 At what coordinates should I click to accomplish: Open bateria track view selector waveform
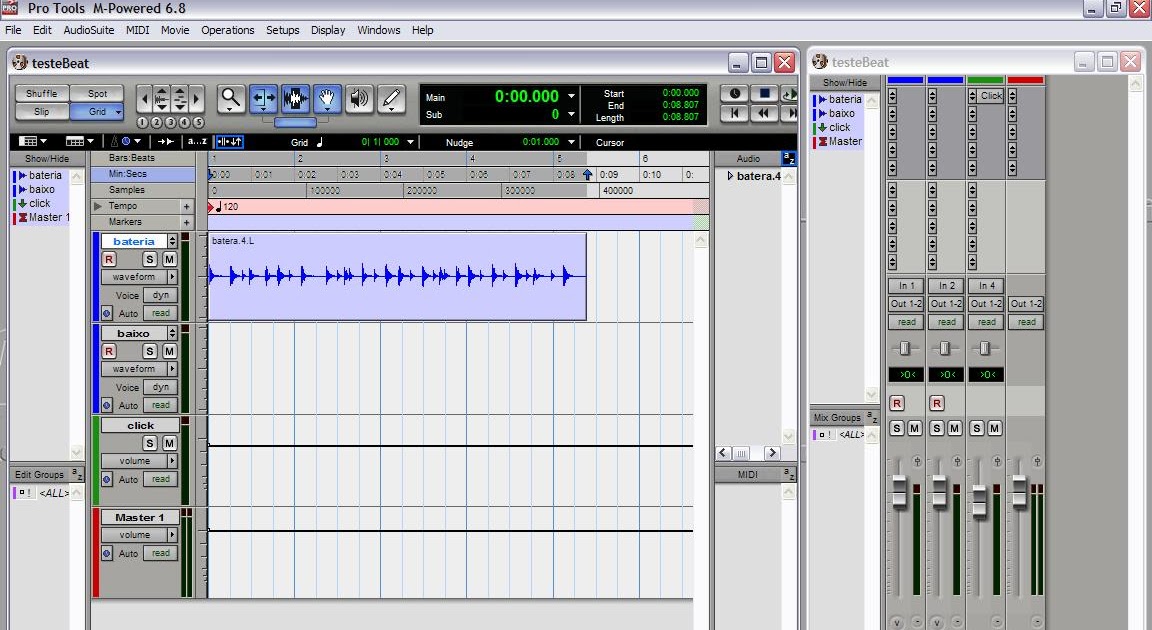pos(140,277)
